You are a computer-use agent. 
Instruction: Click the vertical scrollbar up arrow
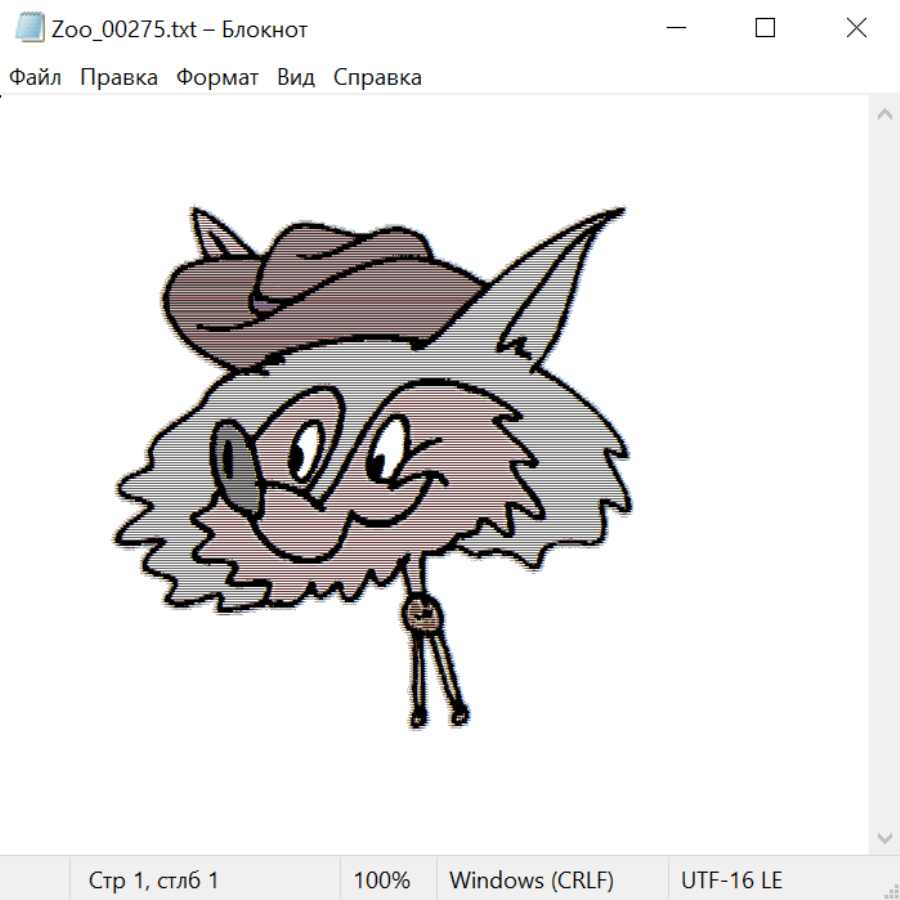coord(884,115)
